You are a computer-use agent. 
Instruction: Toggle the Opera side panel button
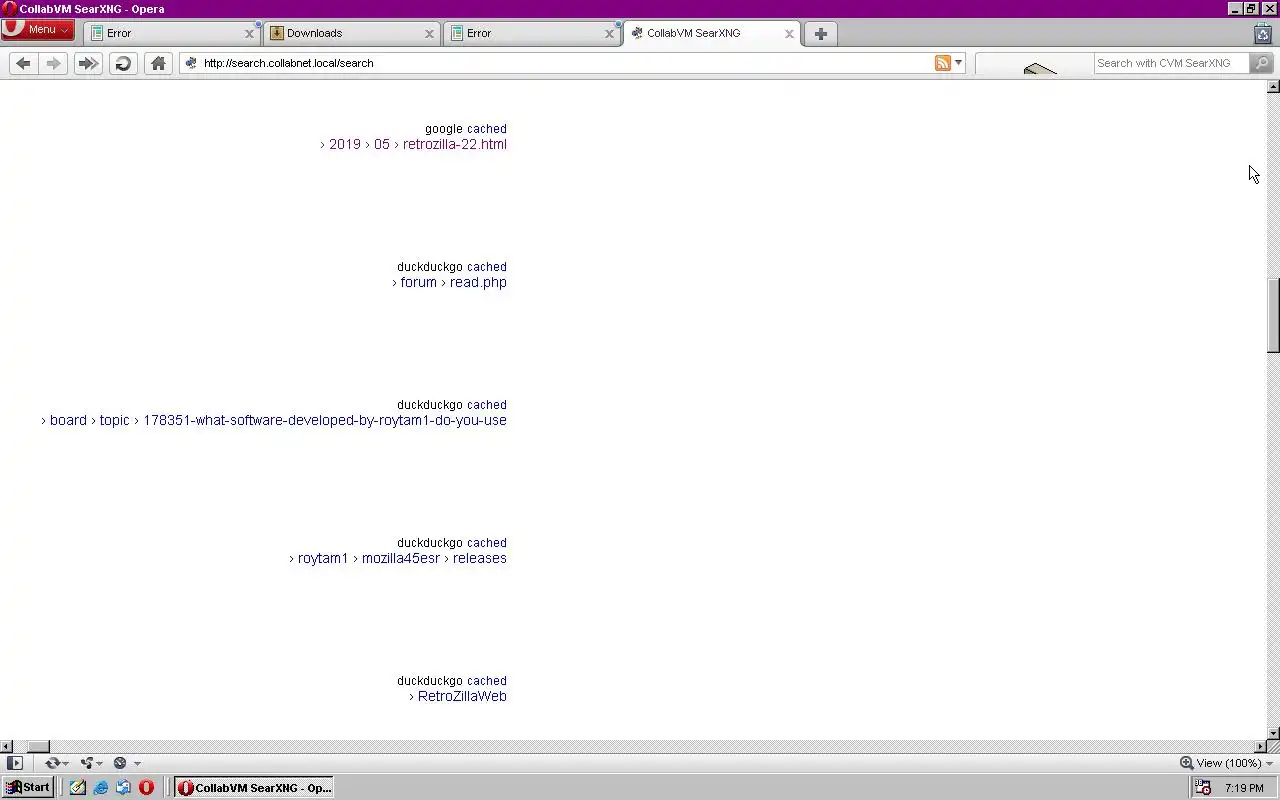point(14,763)
